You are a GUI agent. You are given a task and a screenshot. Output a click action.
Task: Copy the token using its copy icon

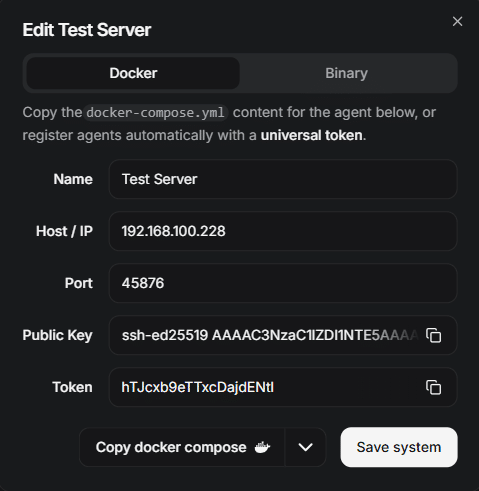click(433, 387)
